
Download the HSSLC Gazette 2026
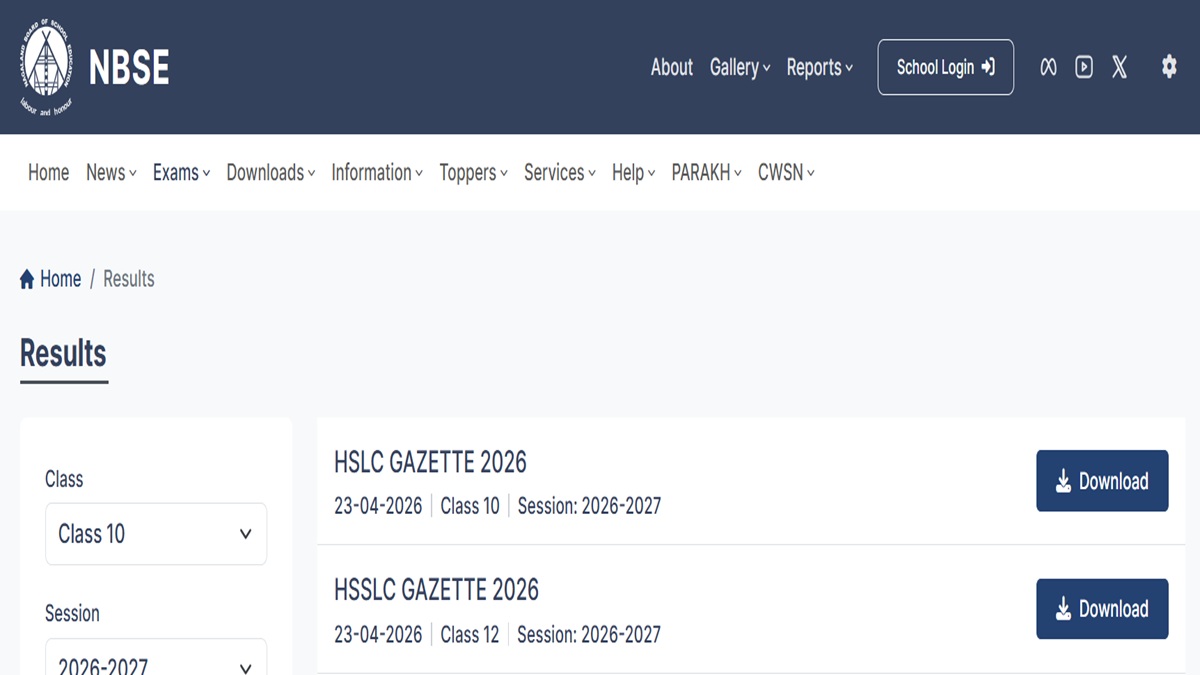1102,609
